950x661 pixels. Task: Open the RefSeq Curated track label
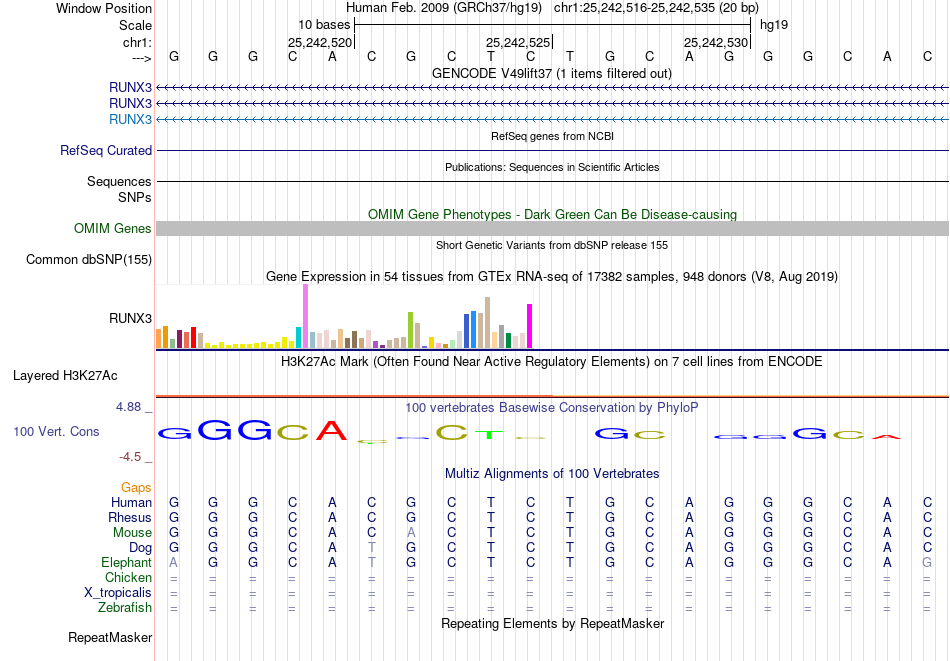tap(106, 150)
